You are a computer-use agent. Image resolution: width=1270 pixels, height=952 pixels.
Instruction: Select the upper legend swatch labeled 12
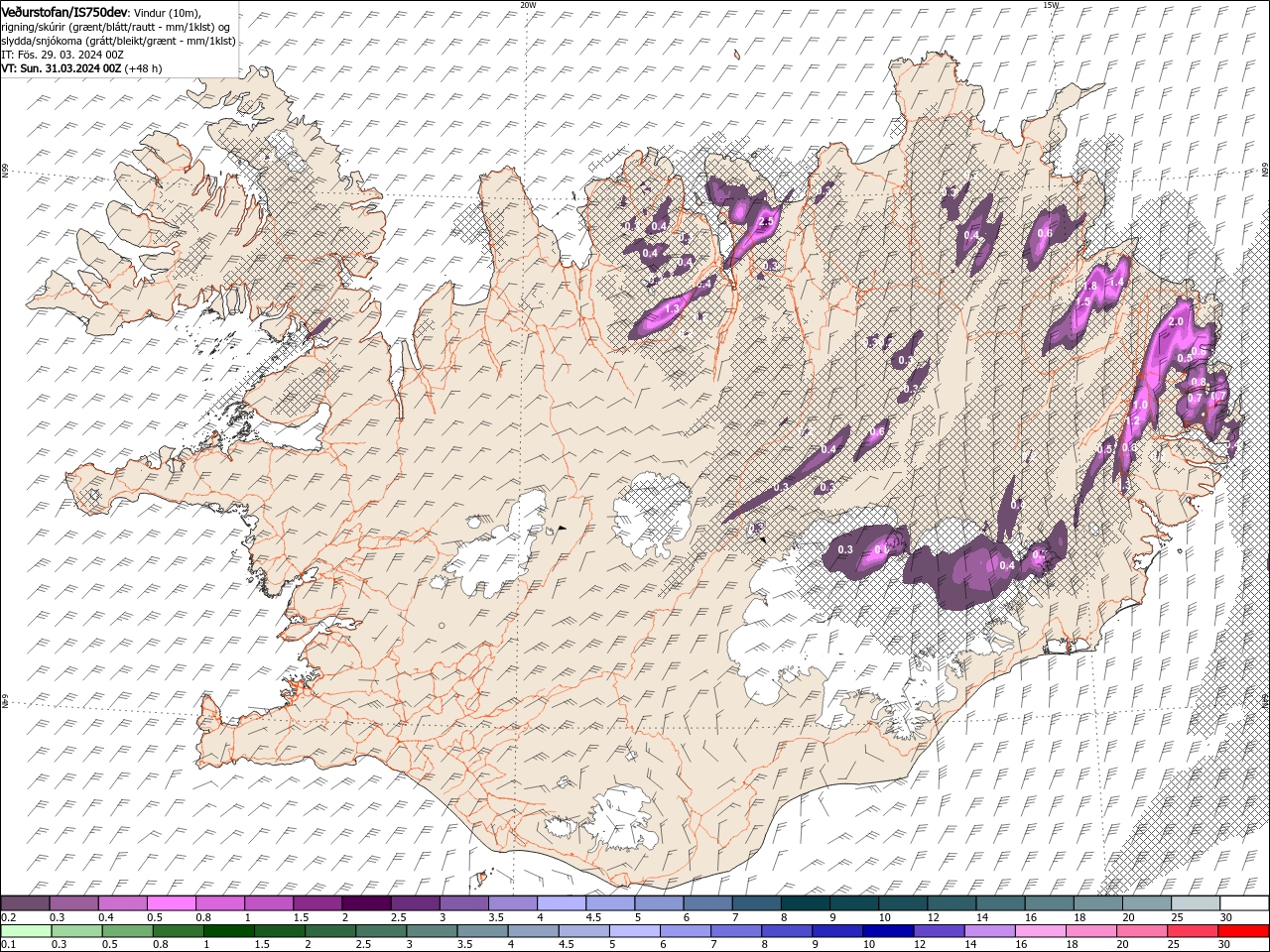click(x=950, y=903)
